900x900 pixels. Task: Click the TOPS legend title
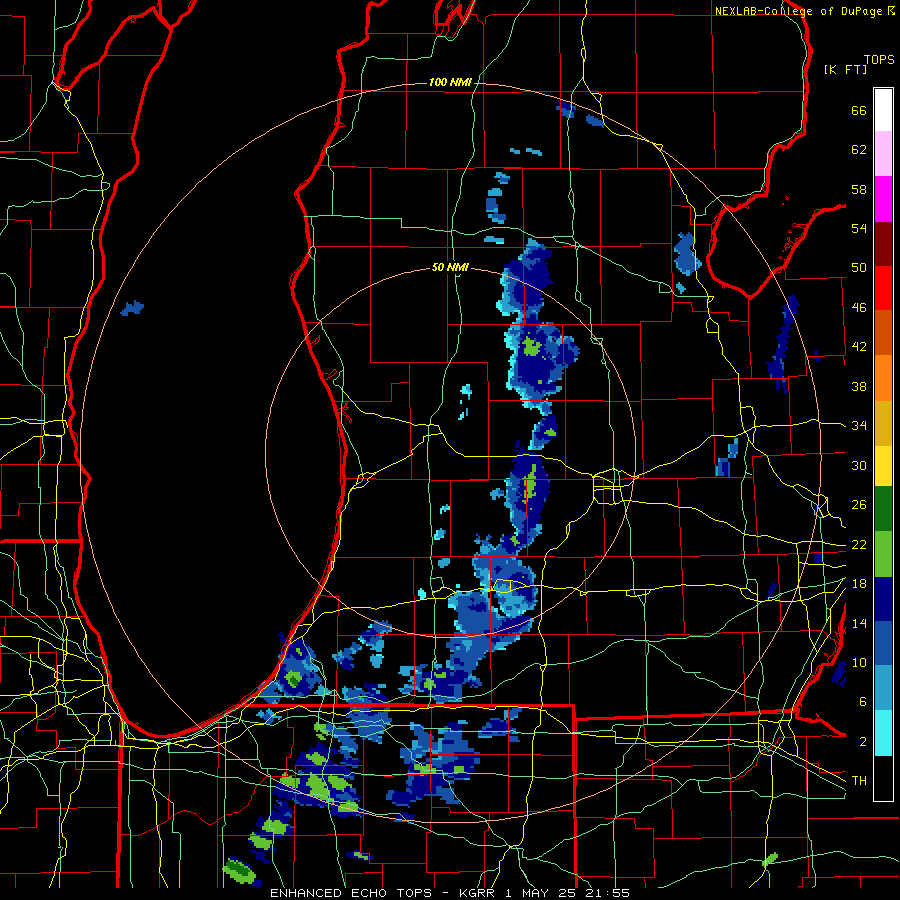pyautogui.click(x=879, y=59)
